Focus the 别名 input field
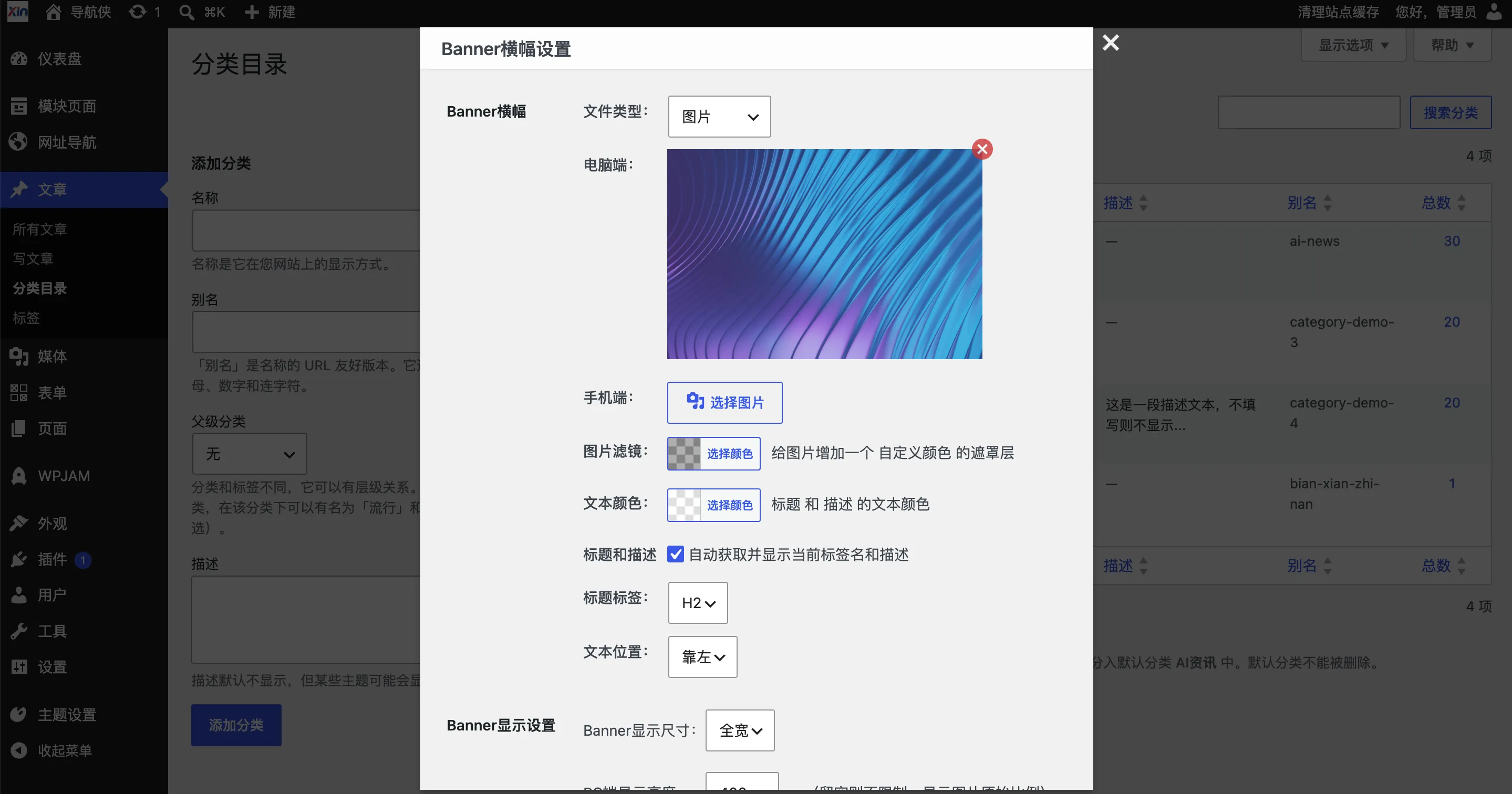The width and height of the screenshot is (1512, 794). 306,331
